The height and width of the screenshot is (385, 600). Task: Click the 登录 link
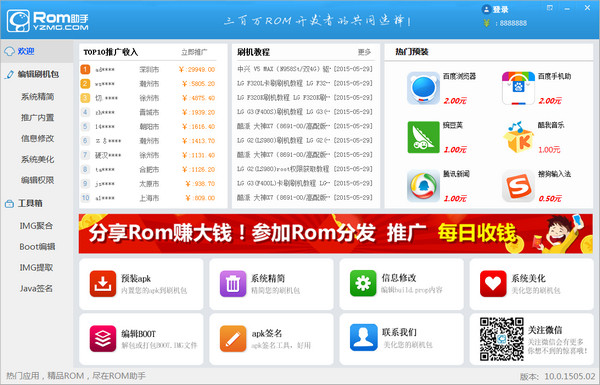tap(501, 10)
